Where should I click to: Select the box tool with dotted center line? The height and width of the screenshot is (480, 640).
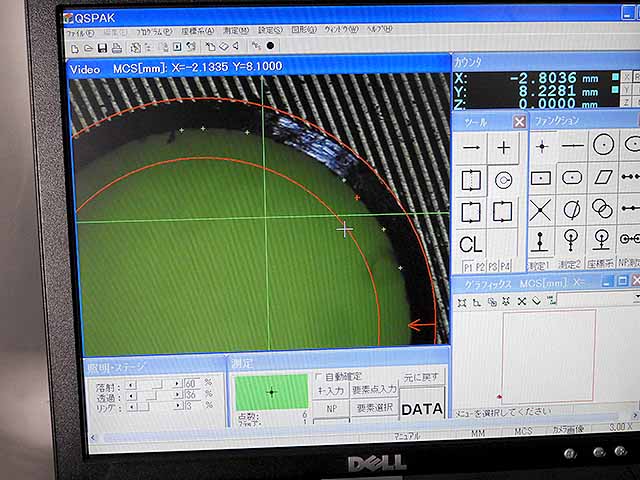point(471,180)
